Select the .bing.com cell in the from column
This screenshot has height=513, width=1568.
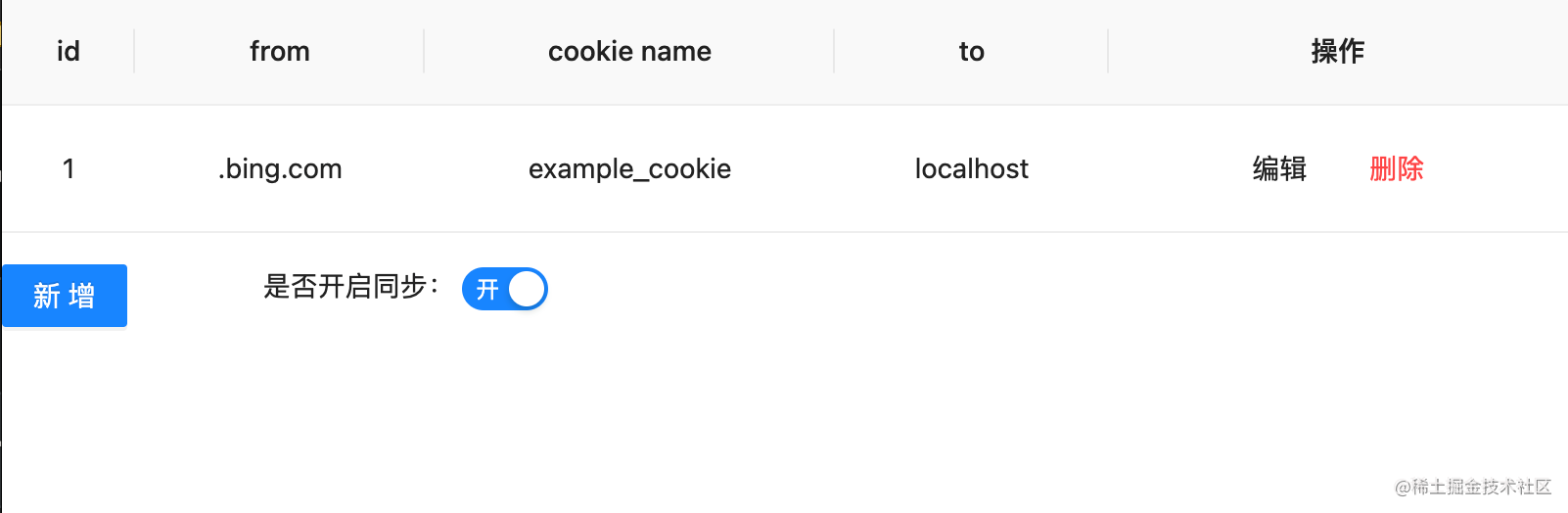[280, 168]
